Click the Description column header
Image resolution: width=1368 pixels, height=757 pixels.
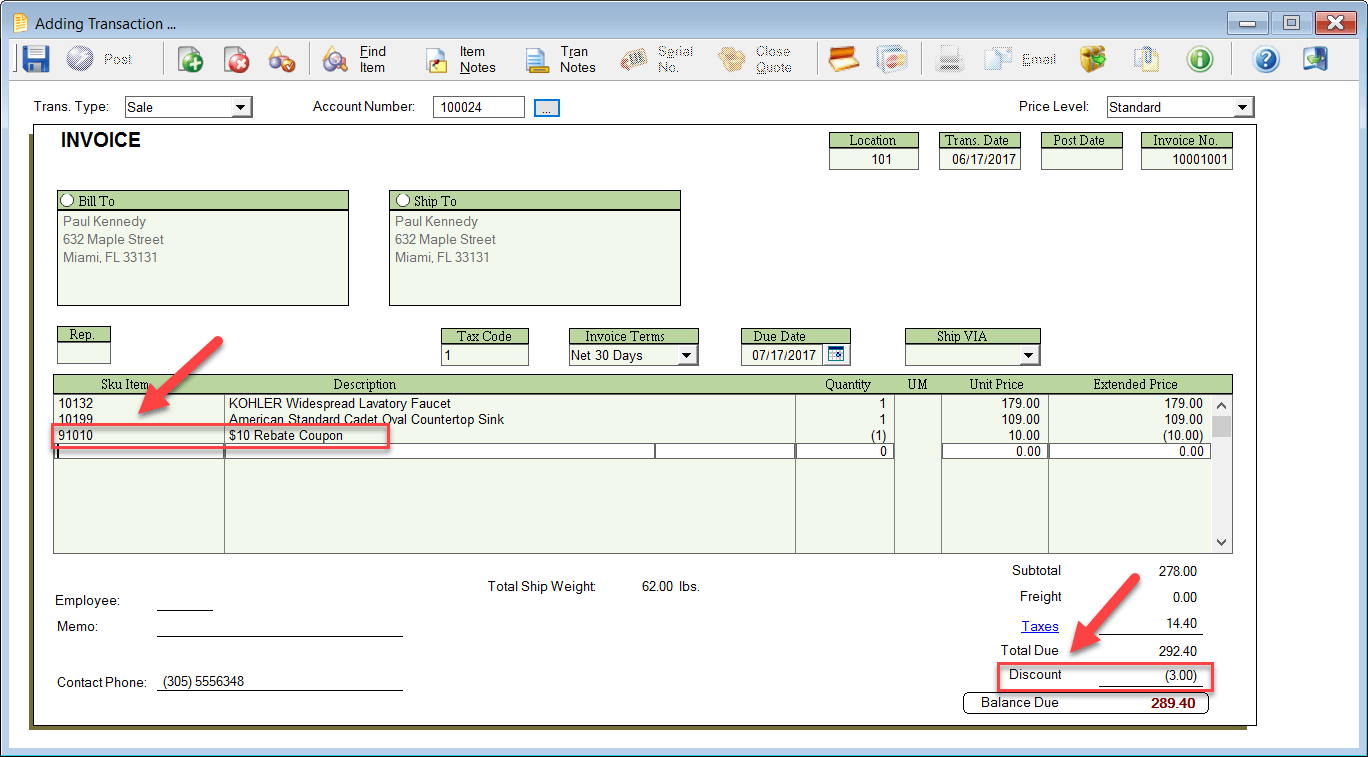point(365,384)
